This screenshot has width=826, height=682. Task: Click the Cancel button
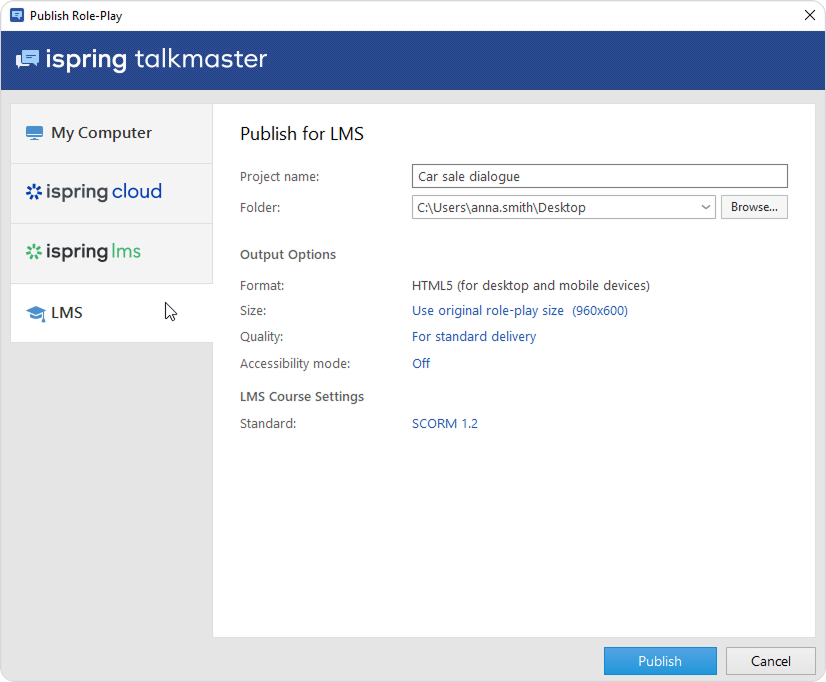[x=770, y=661]
